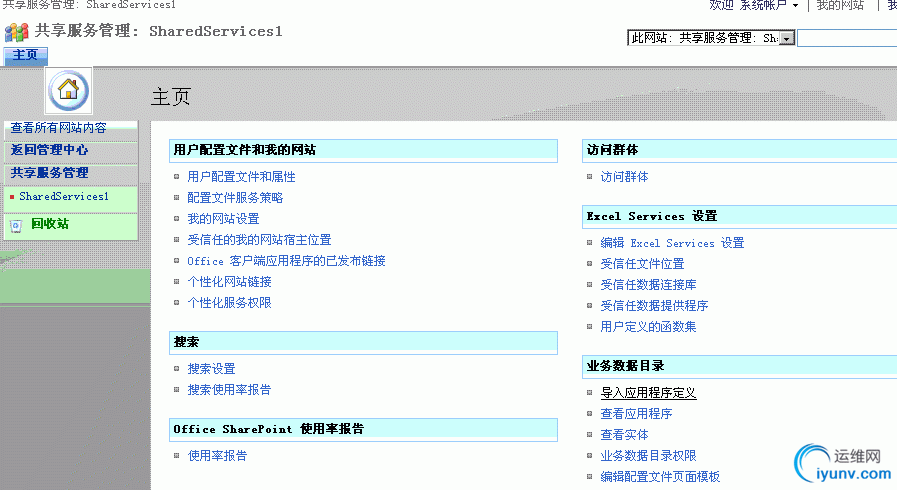
Task: Click the home icon beside the page title
Action: [69, 90]
